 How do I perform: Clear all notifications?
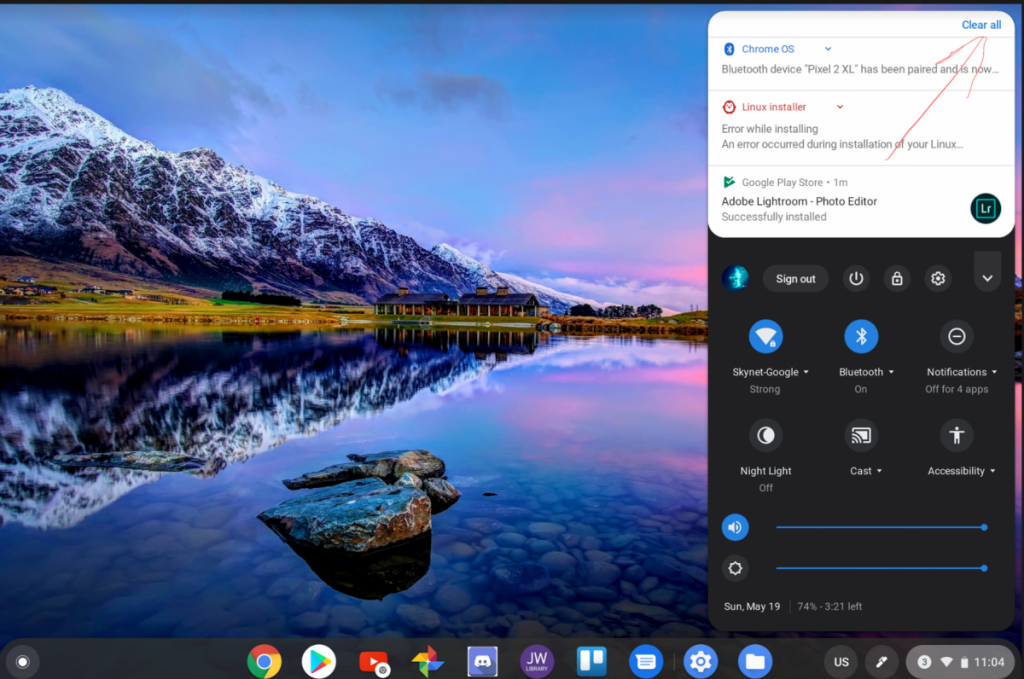click(980, 25)
